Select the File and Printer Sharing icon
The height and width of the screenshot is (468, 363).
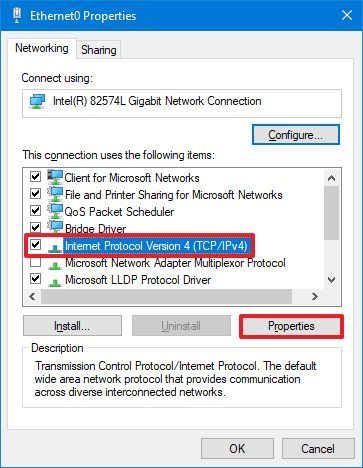point(55,194)
